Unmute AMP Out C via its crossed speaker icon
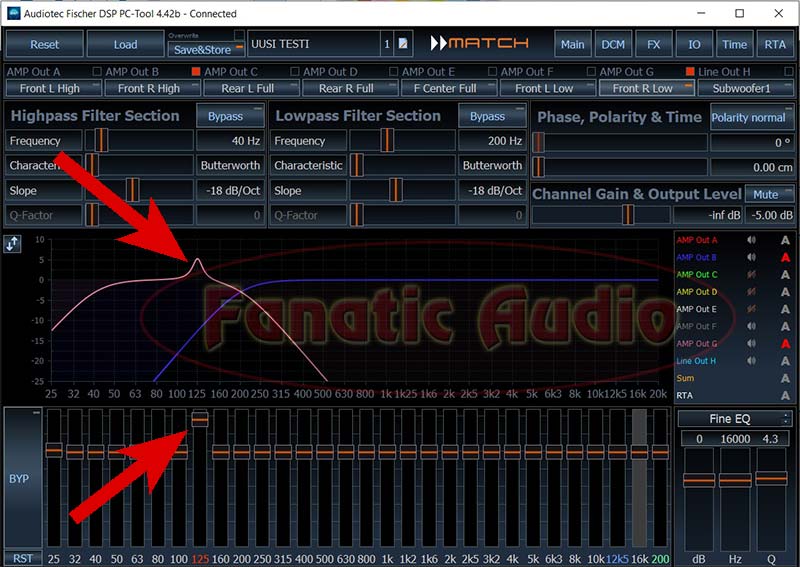 click(752, 275)
